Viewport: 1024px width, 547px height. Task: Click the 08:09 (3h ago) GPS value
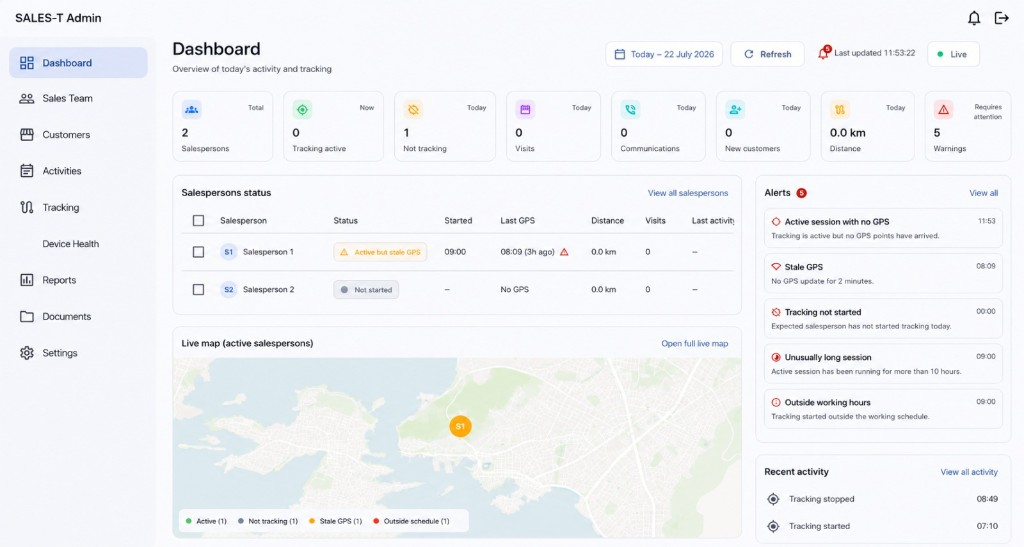point(528,252)
